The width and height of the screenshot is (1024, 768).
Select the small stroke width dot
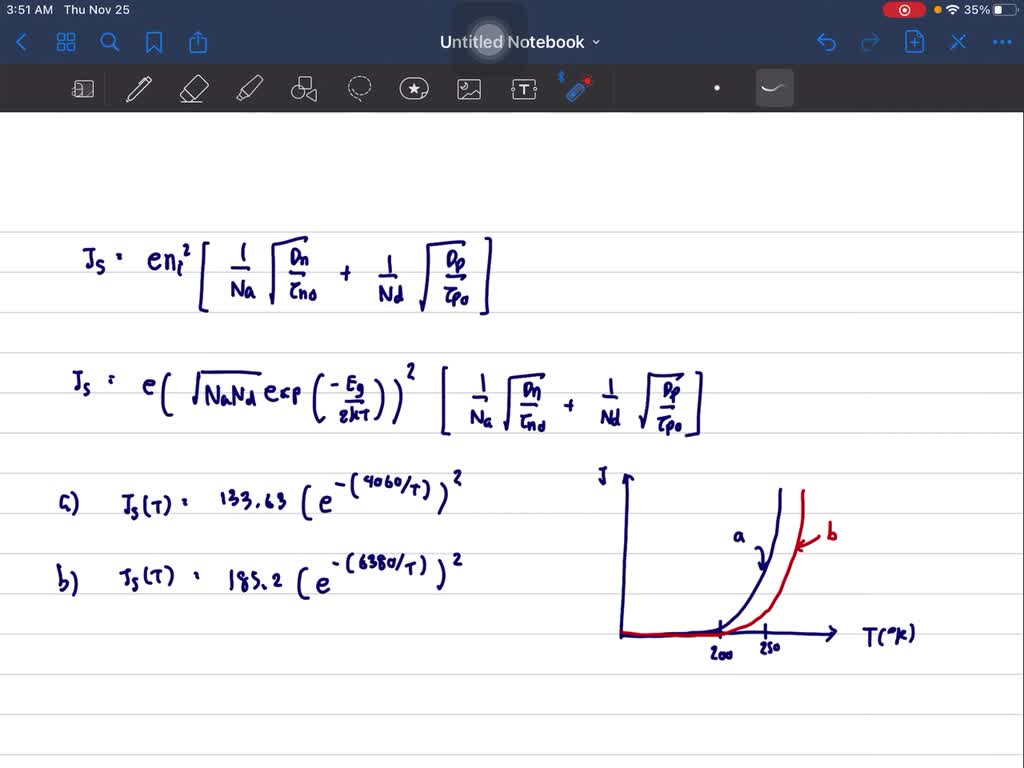pyautogui.click(x=717, y=88)
